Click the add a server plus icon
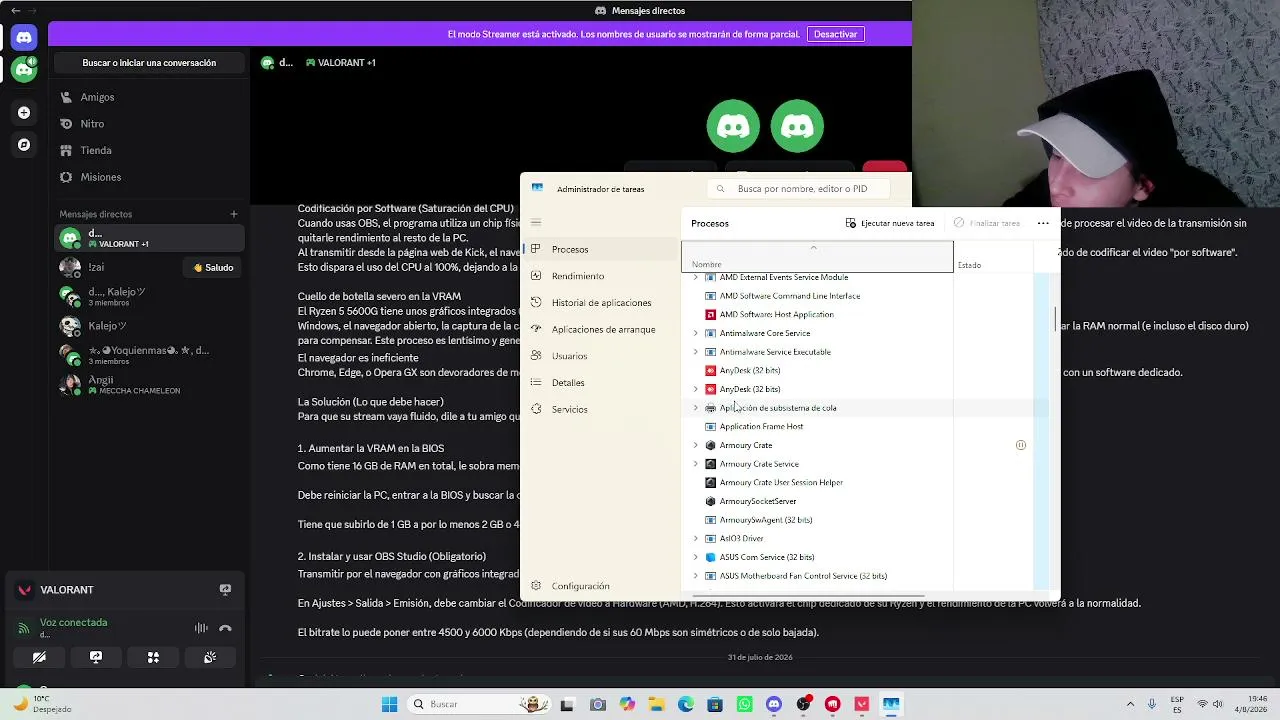Image resolution: width=1280 pixels, height=720 pixels. (24, 113)
